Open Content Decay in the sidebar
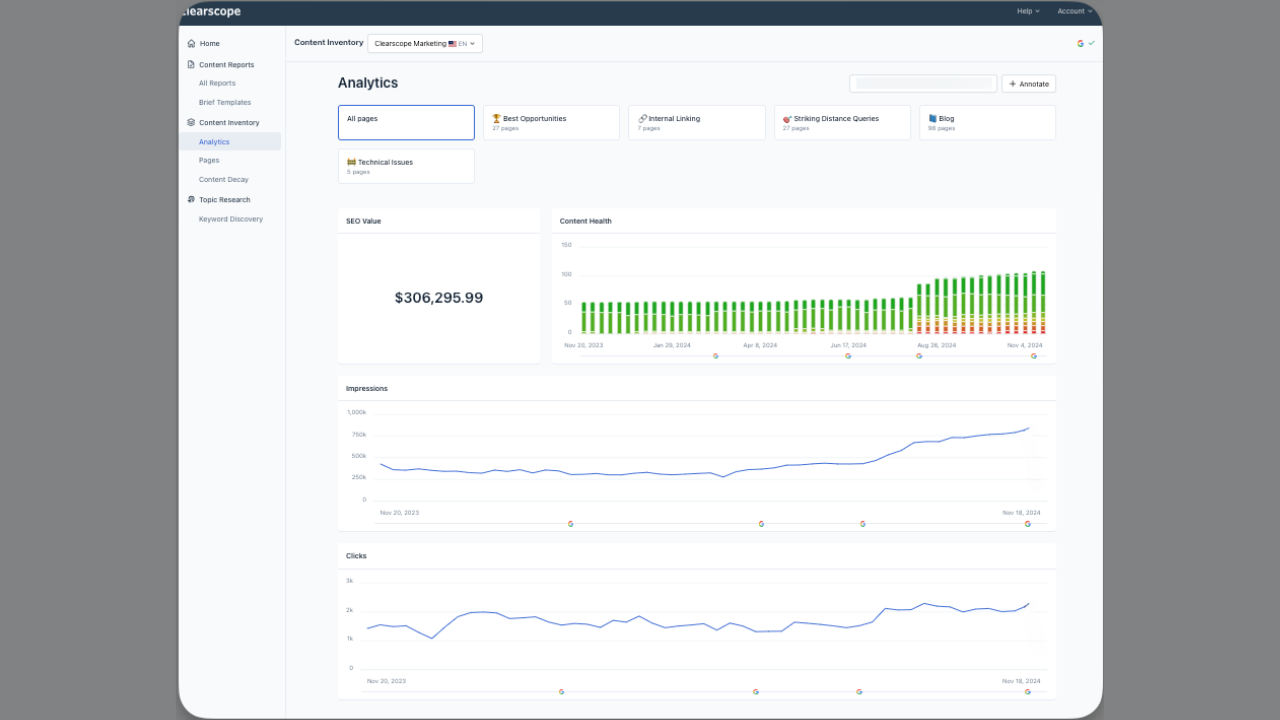The height and width of the screenshot is (720, 1280). (x=222, y=180)
